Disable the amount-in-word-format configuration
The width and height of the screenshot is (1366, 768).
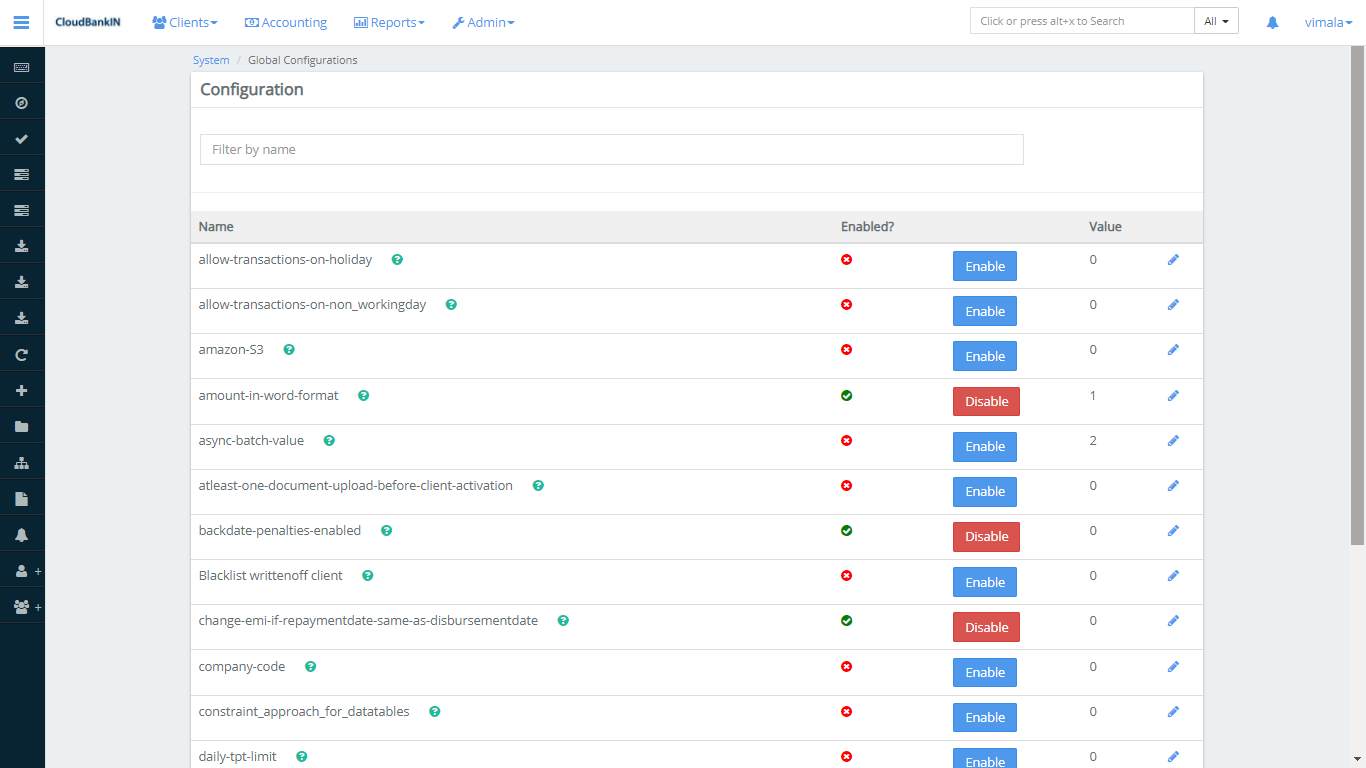click(x=986, y=401)
